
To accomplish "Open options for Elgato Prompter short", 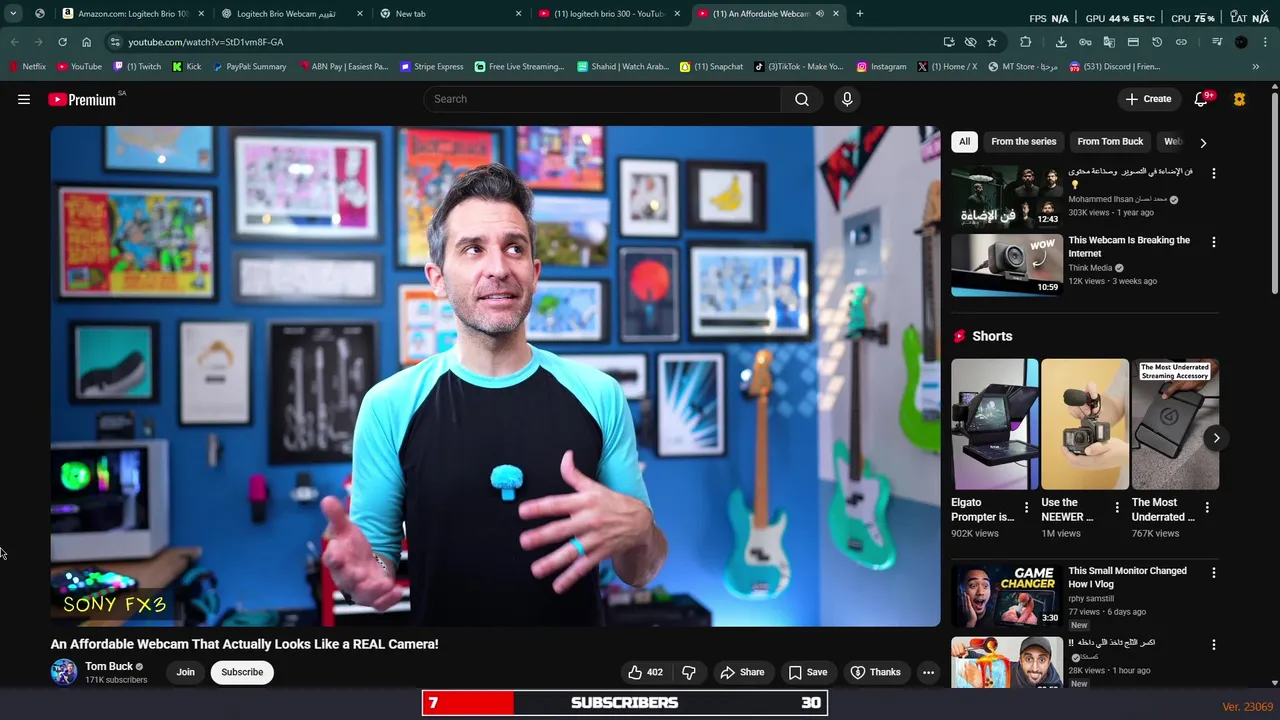I will pyautogui.click(x=1026, y=508).
